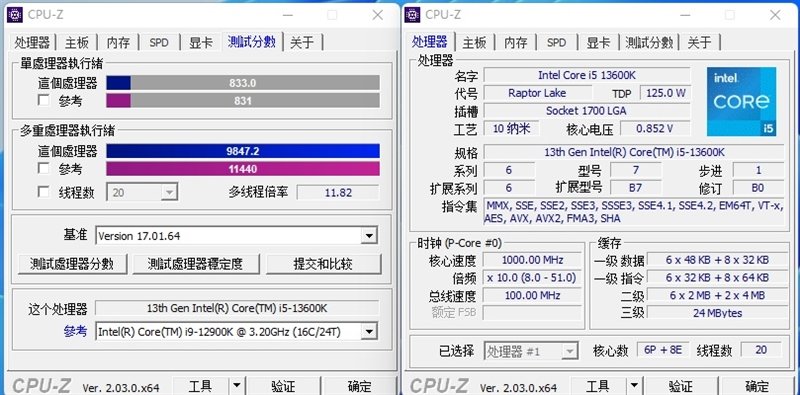Click 这个处理器 field with i5-13600K name

click(x=237, y=308)
